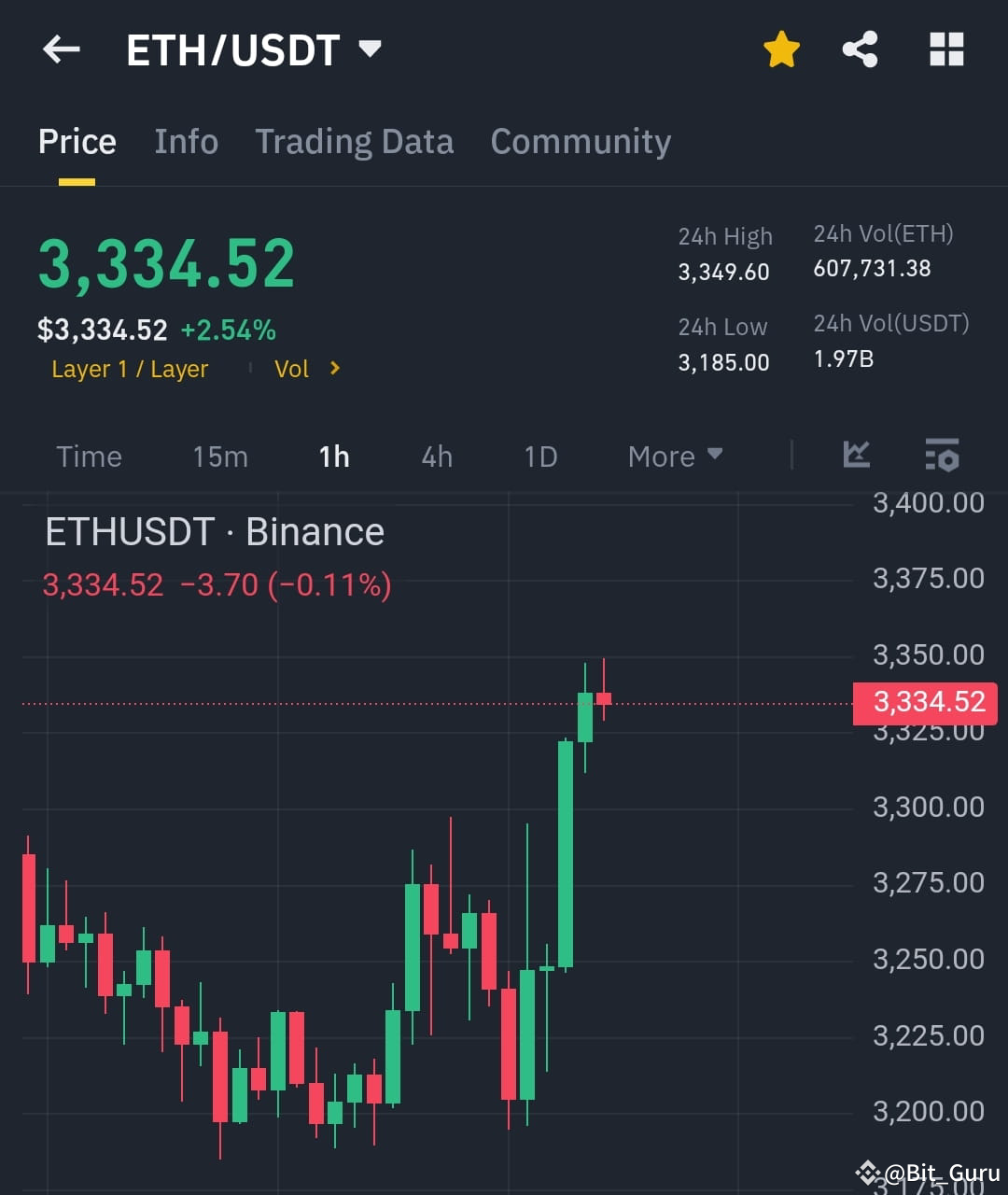Tap the 24h High value 3,349.60
The height and width of the screenshot is (1195, 1008).
[723, 272]
